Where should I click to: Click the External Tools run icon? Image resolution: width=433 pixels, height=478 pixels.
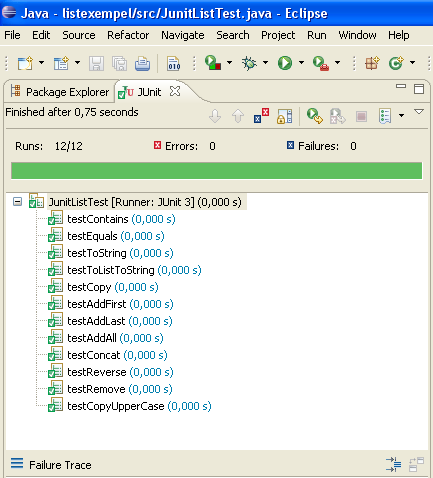(321, 63)
